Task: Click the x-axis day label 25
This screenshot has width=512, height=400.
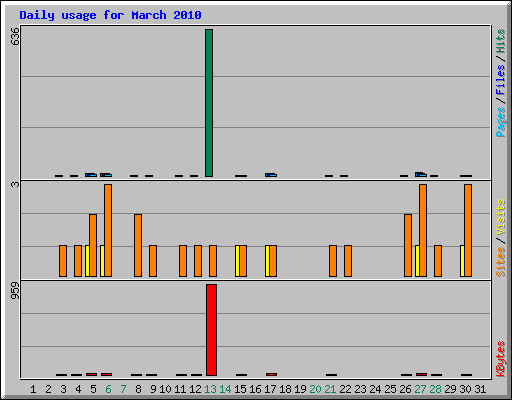Action: (x=390, y=389)
